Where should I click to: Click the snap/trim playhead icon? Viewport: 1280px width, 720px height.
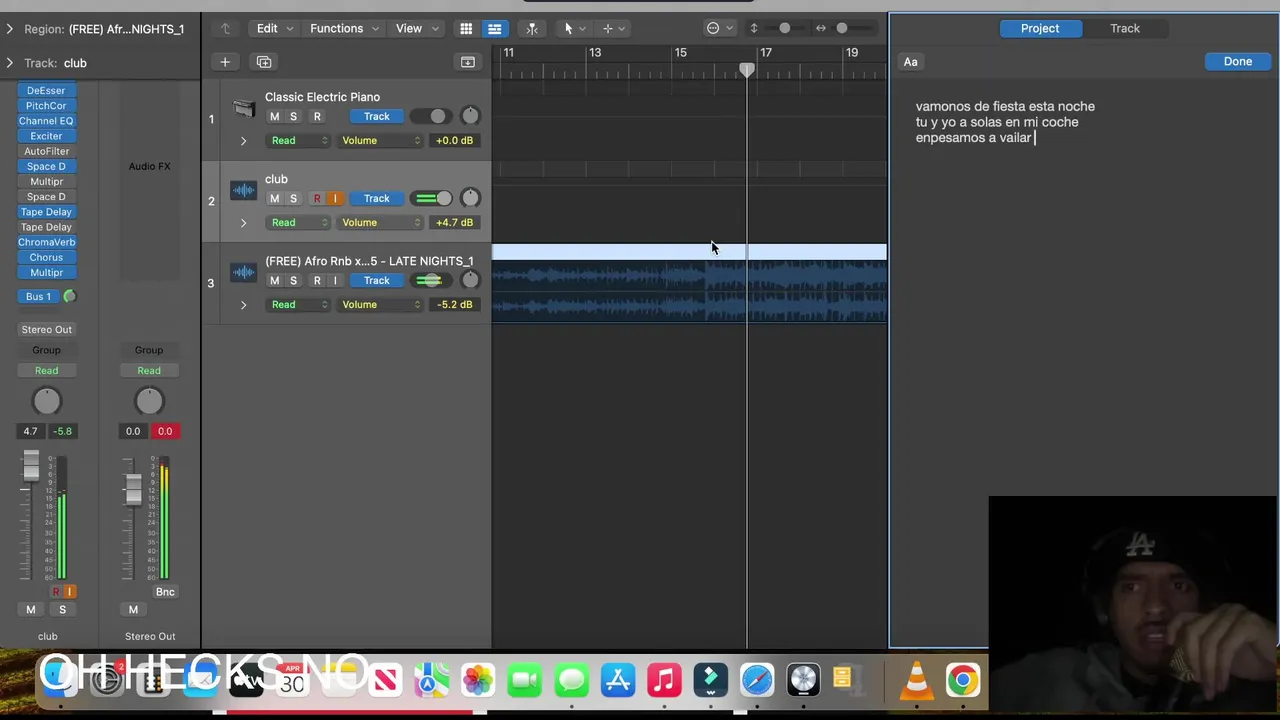click(532, 28)
